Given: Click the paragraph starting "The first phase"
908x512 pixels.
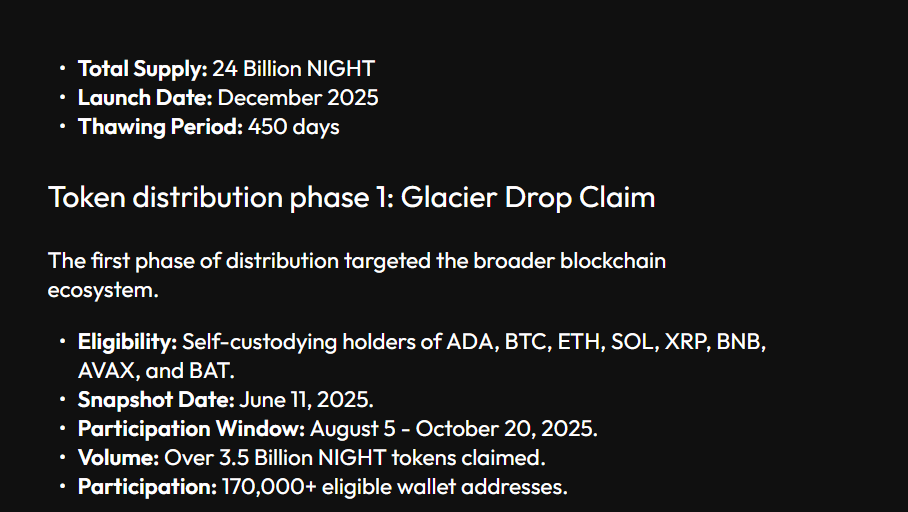Looking at the screenshot, I should click(356, 261).
